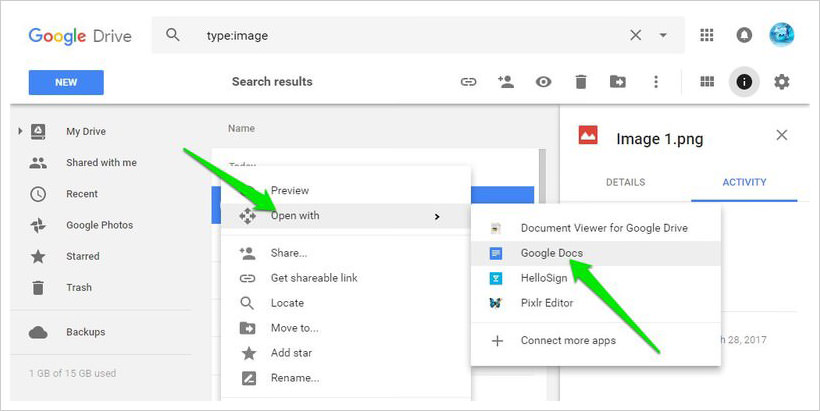Click the blue NEW button
820x411 pixels.
[x=66, y=83]
